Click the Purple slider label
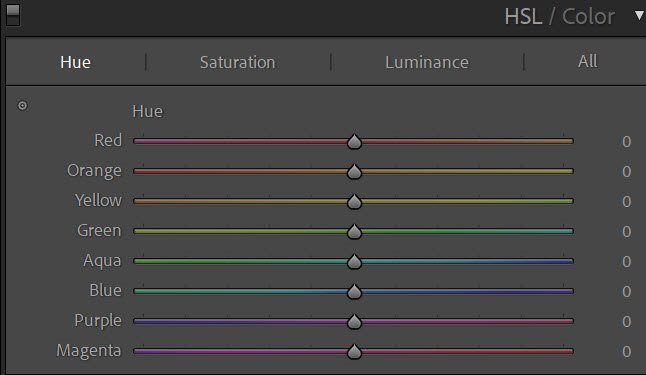Screen dimensions: 646x375 point(98,321)
